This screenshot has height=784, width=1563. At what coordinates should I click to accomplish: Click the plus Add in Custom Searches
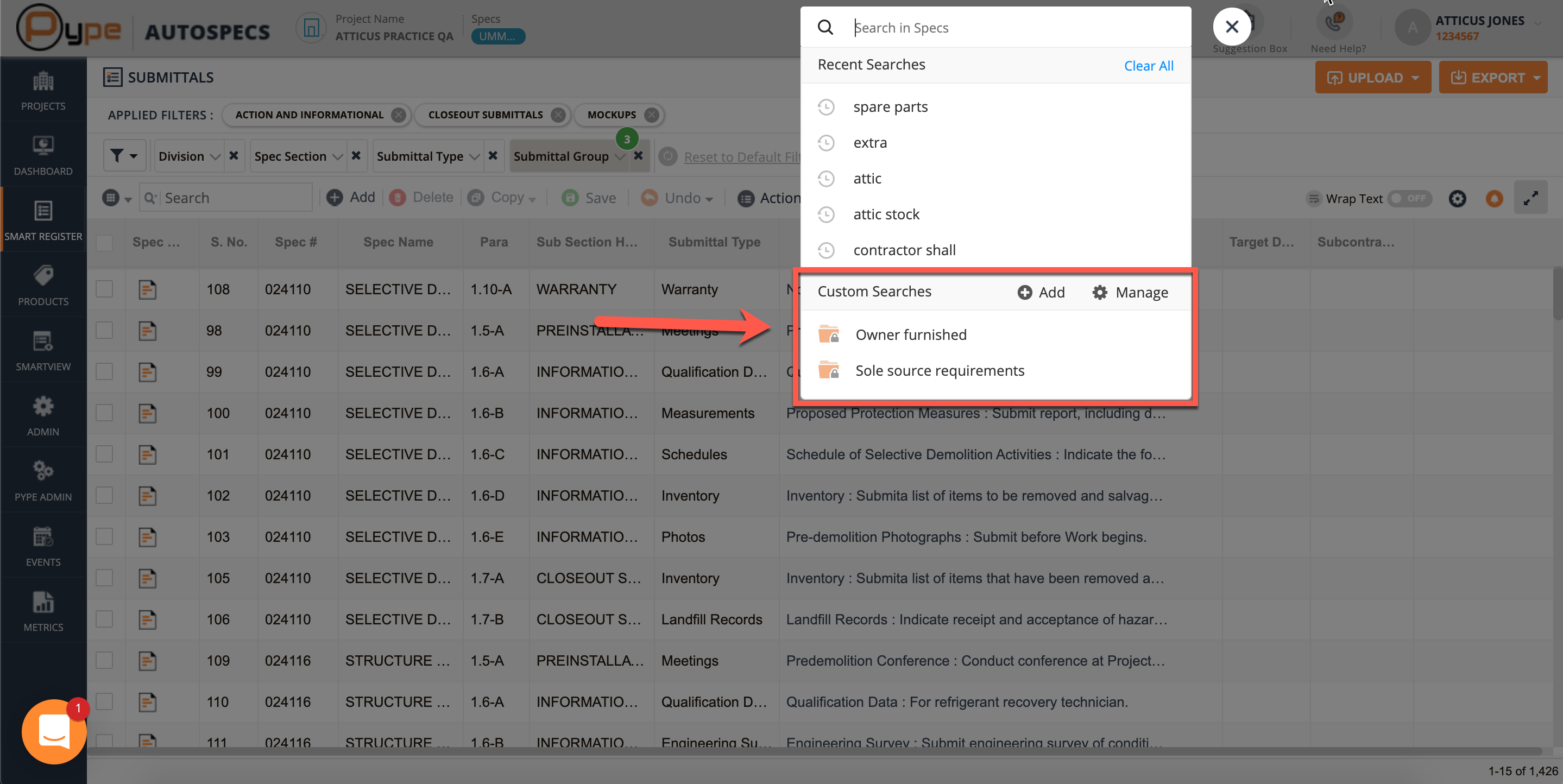tap(1041, 293)
